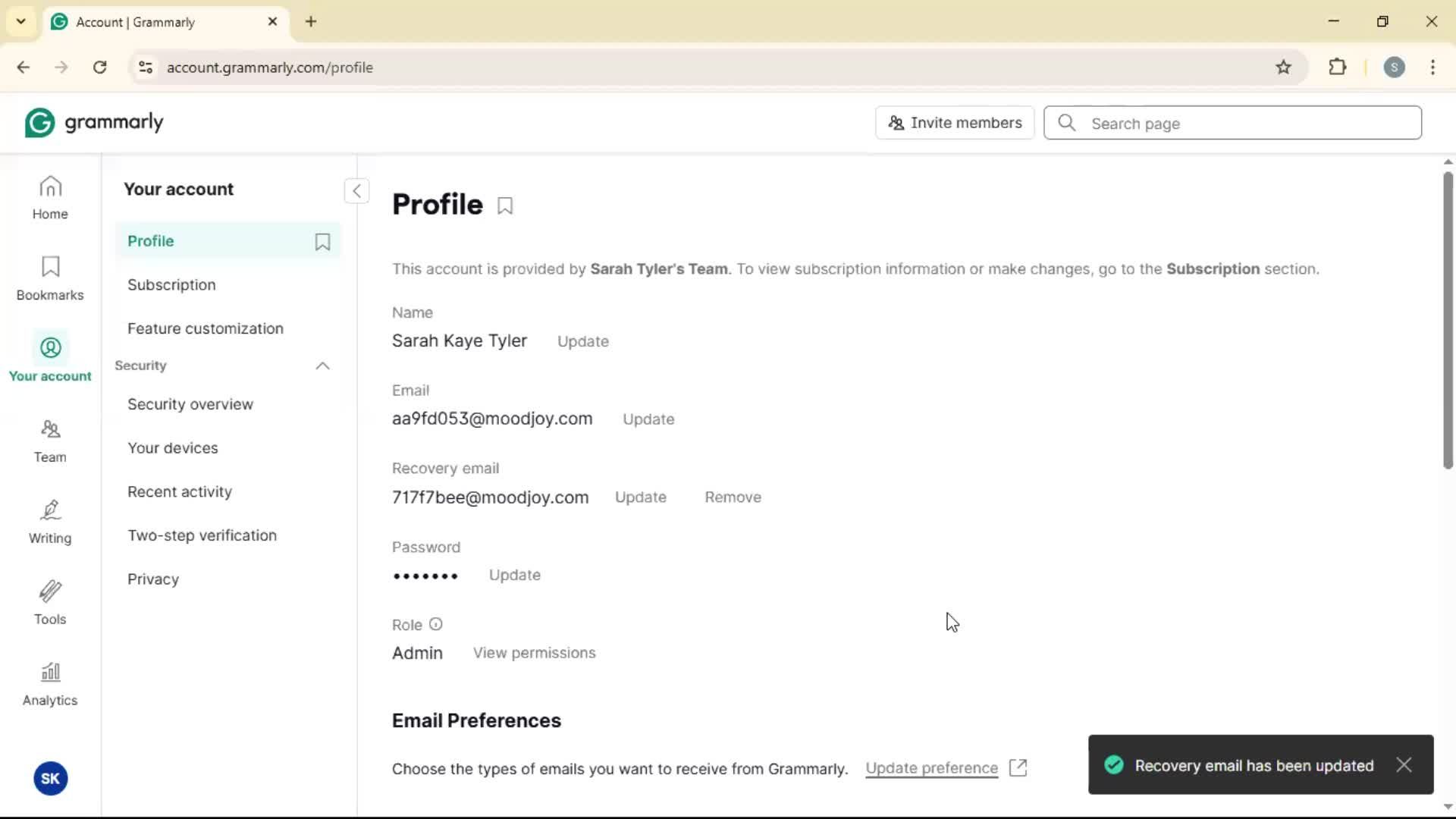Viewport: 1456px width, 819px height.
Task: Click the Role info icon
Action: click(435, 624)
